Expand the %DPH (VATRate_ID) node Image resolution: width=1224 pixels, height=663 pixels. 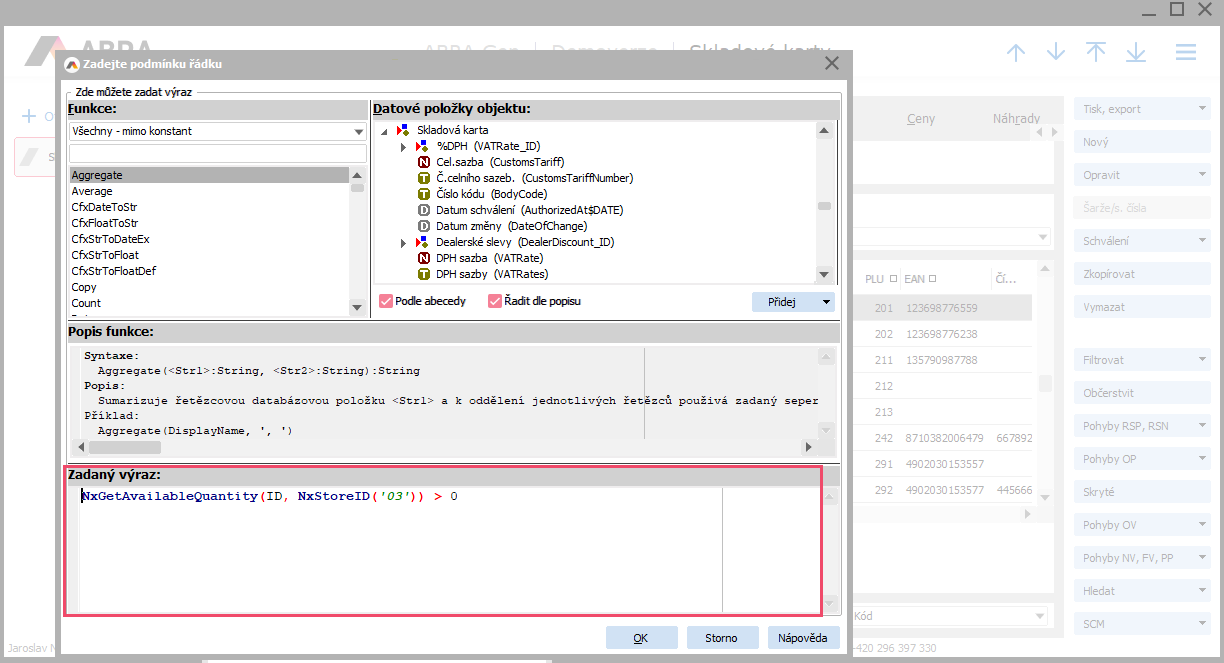[403, 146]
